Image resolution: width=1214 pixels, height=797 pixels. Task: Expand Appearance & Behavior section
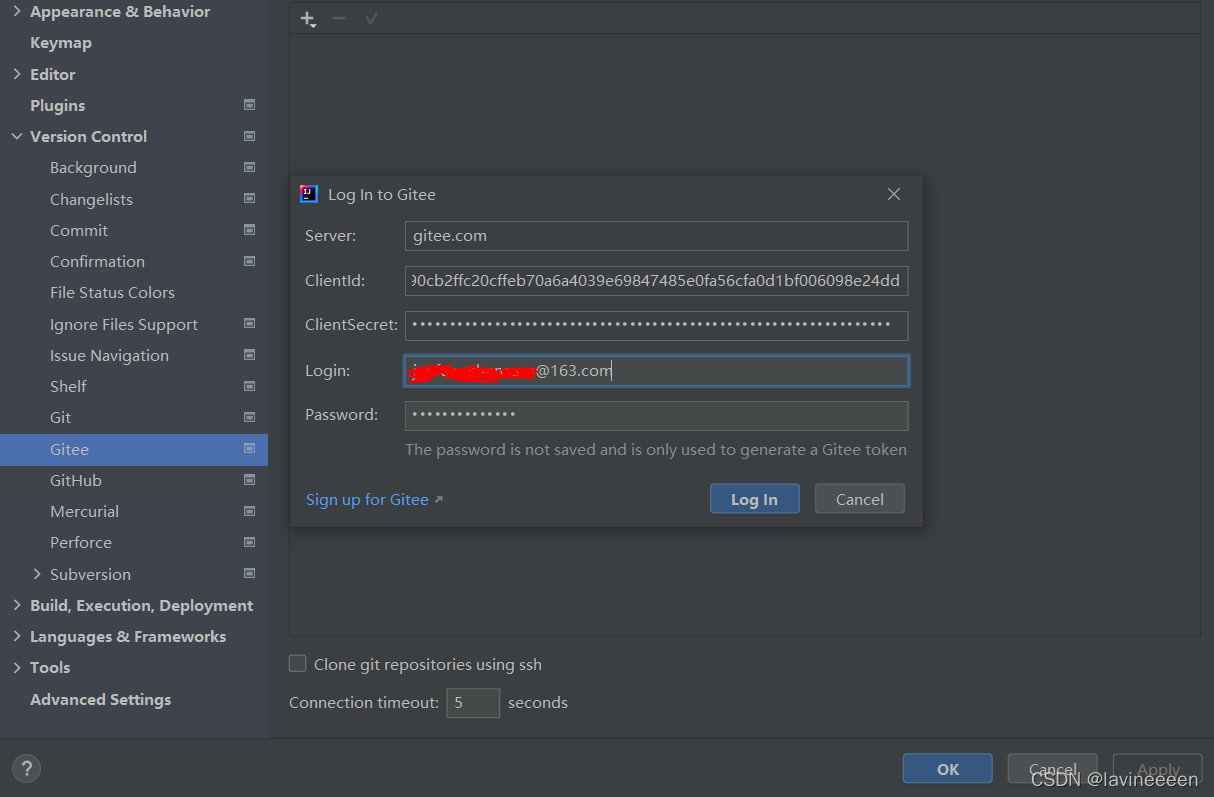[17, 12]
